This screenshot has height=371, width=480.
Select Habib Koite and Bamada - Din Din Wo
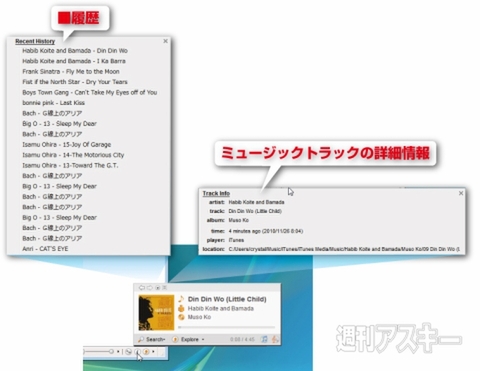click(x=75, y=51)
